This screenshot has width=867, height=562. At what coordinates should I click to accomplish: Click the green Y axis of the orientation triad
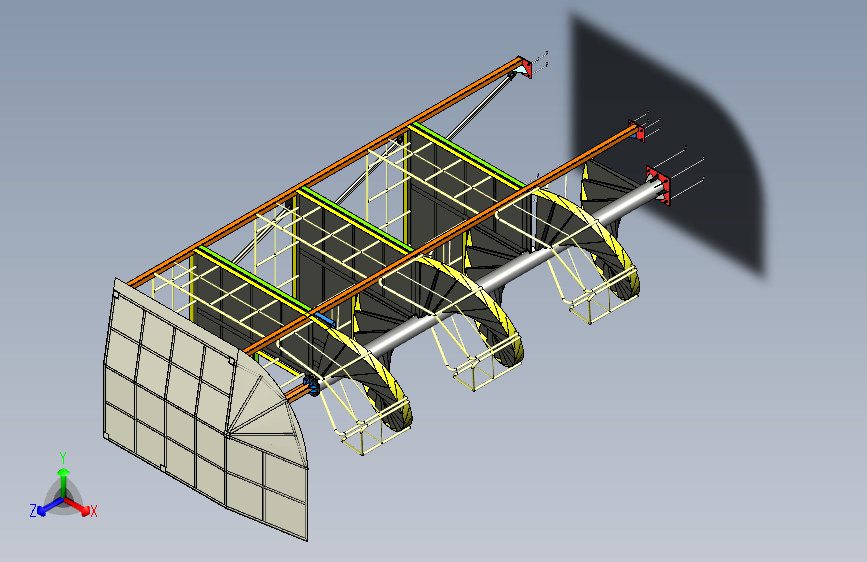click(64, 482)
